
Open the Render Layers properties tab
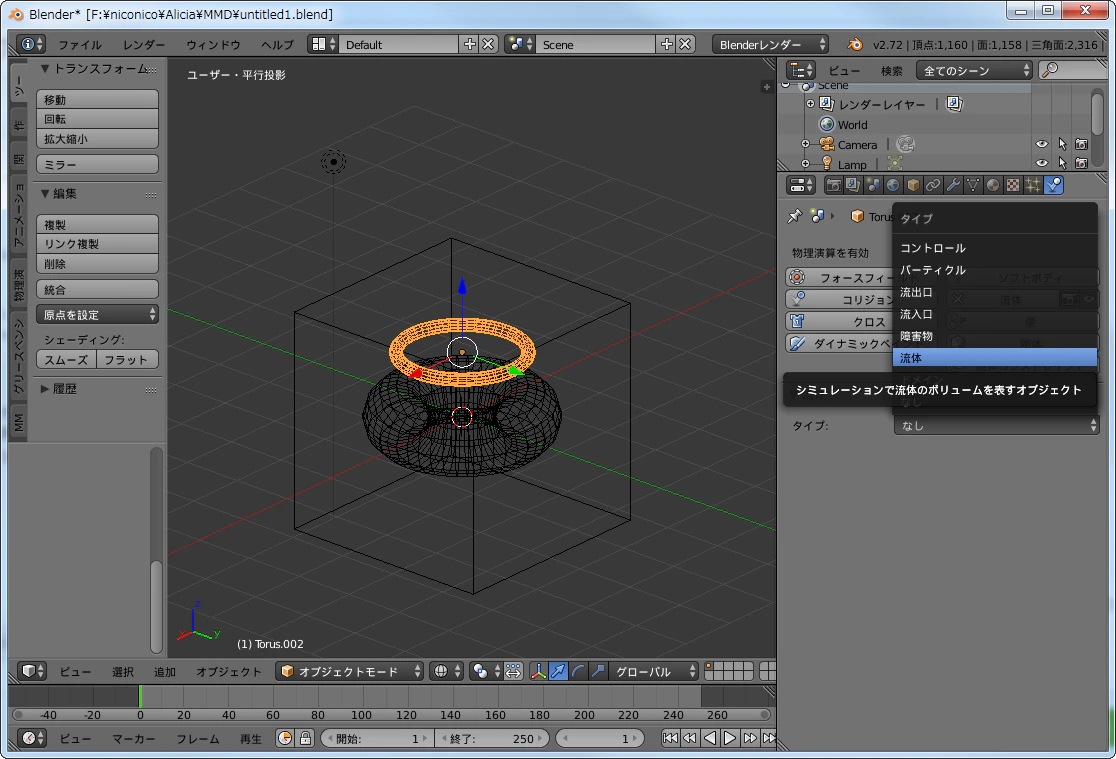pyautogui.click(x=853, y=185)
